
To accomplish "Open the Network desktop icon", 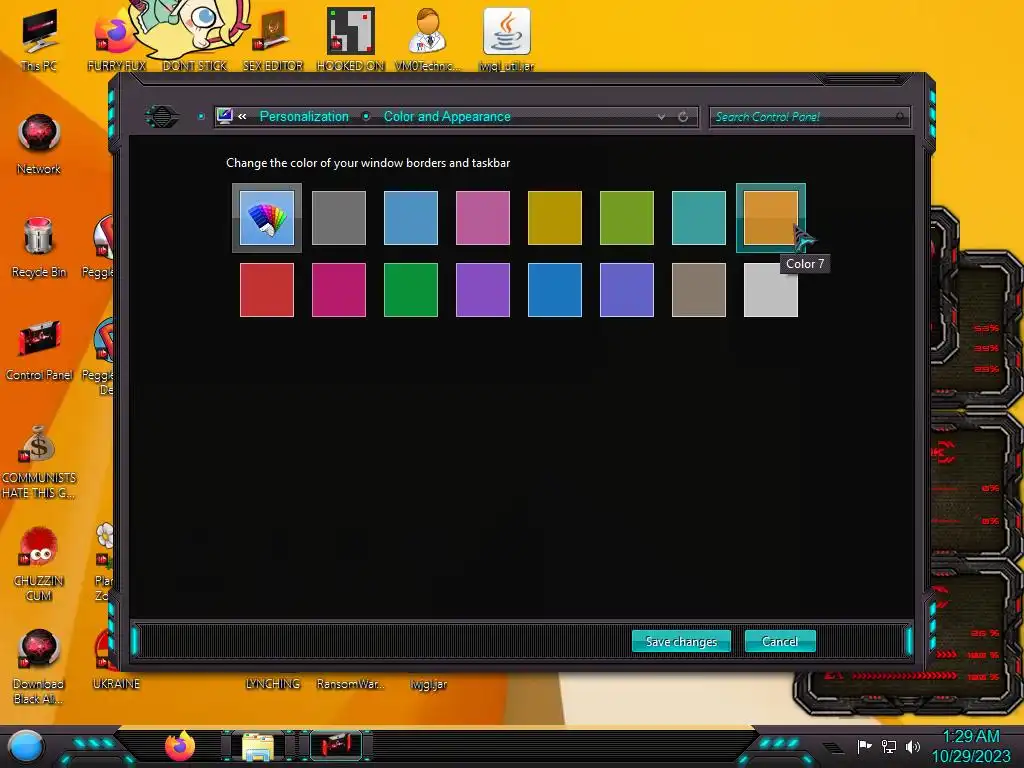I will click(x=39, y=144).
